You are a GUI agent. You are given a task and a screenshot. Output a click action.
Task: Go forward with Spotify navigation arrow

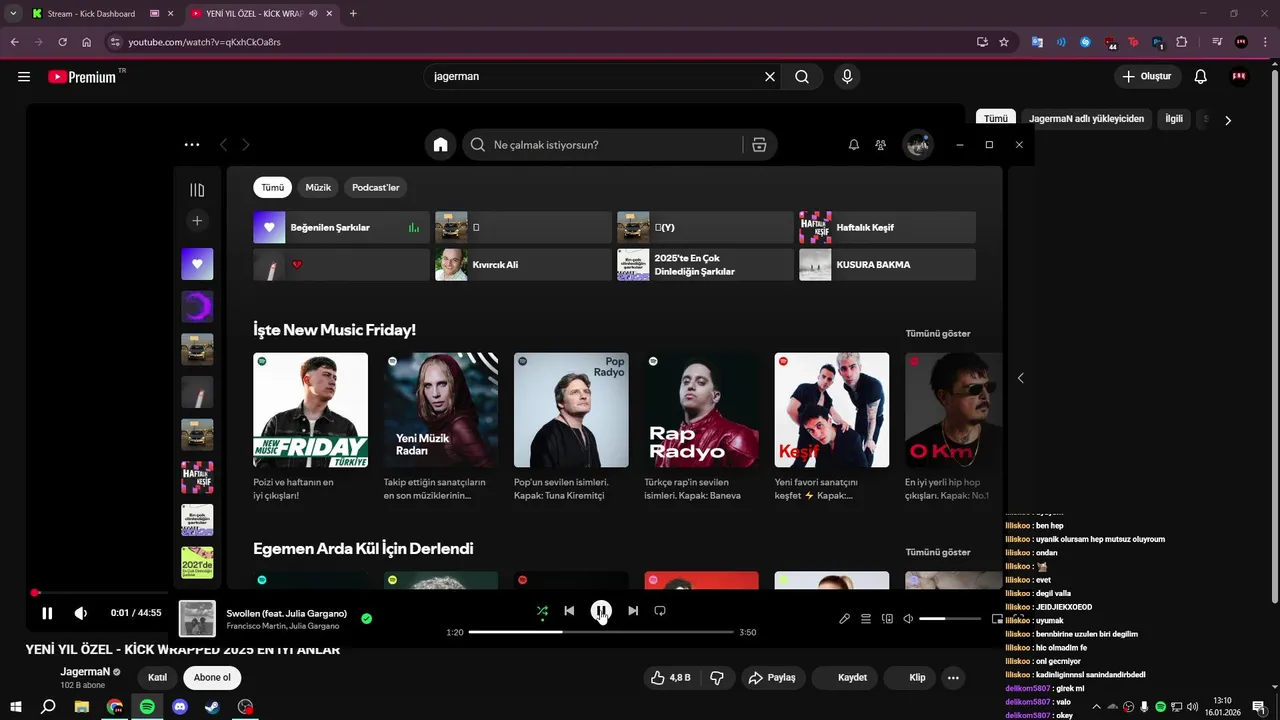tap(246, 145)
